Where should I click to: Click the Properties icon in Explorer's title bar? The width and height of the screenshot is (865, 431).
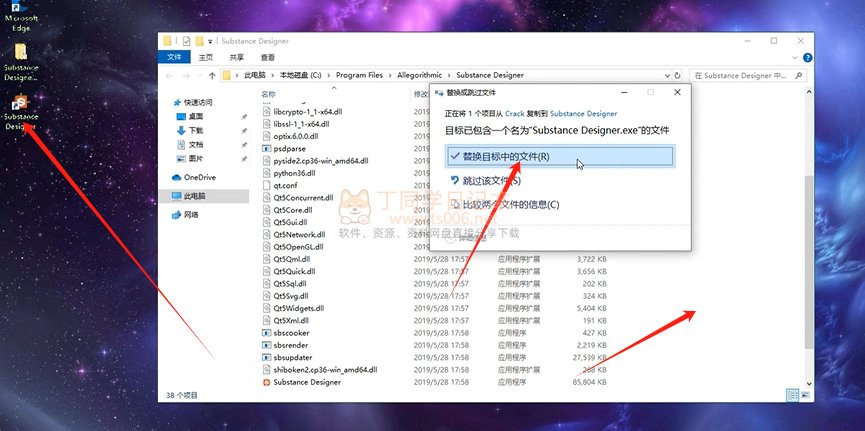point(186,41)
